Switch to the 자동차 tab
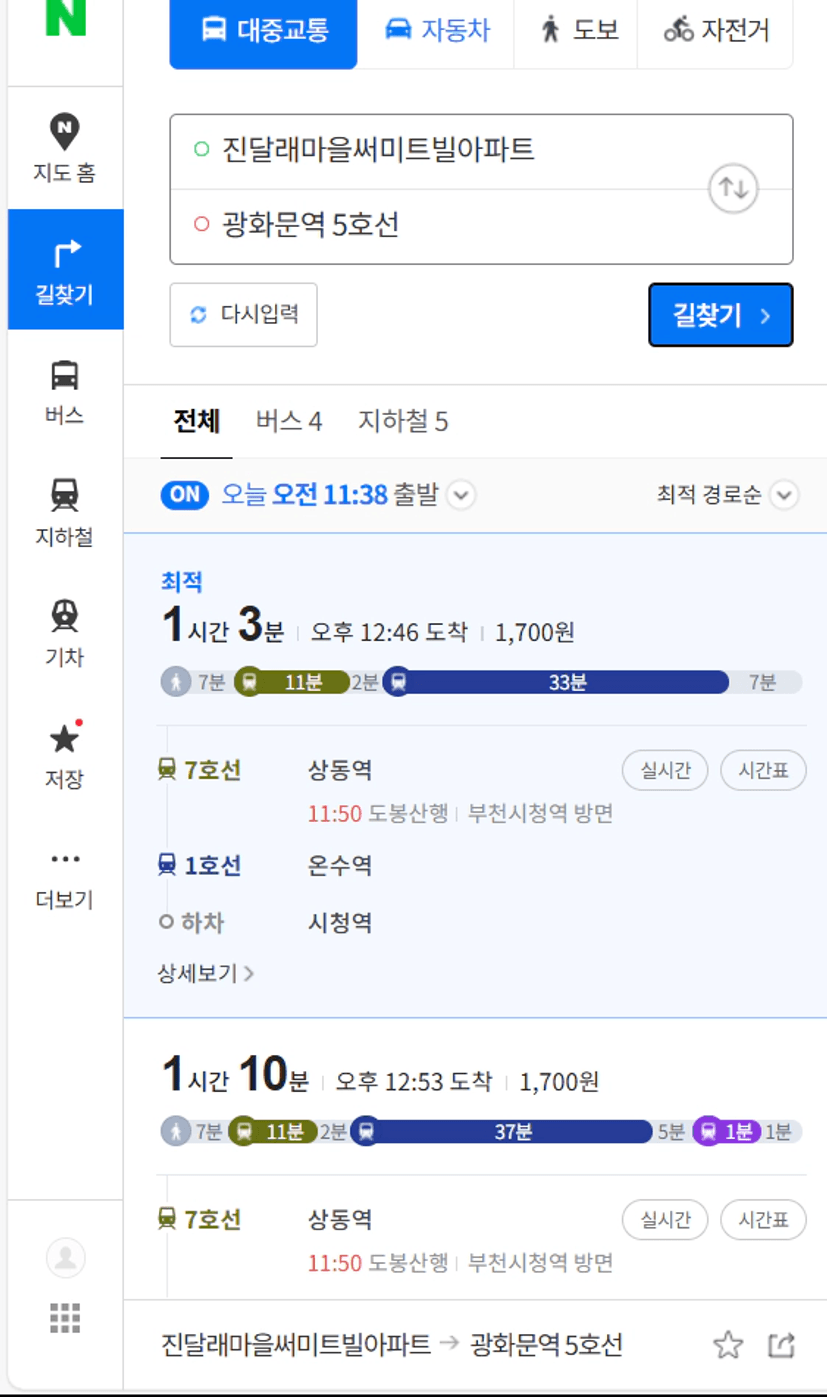This screenshot has width=827, height=1397. (437, 30)
